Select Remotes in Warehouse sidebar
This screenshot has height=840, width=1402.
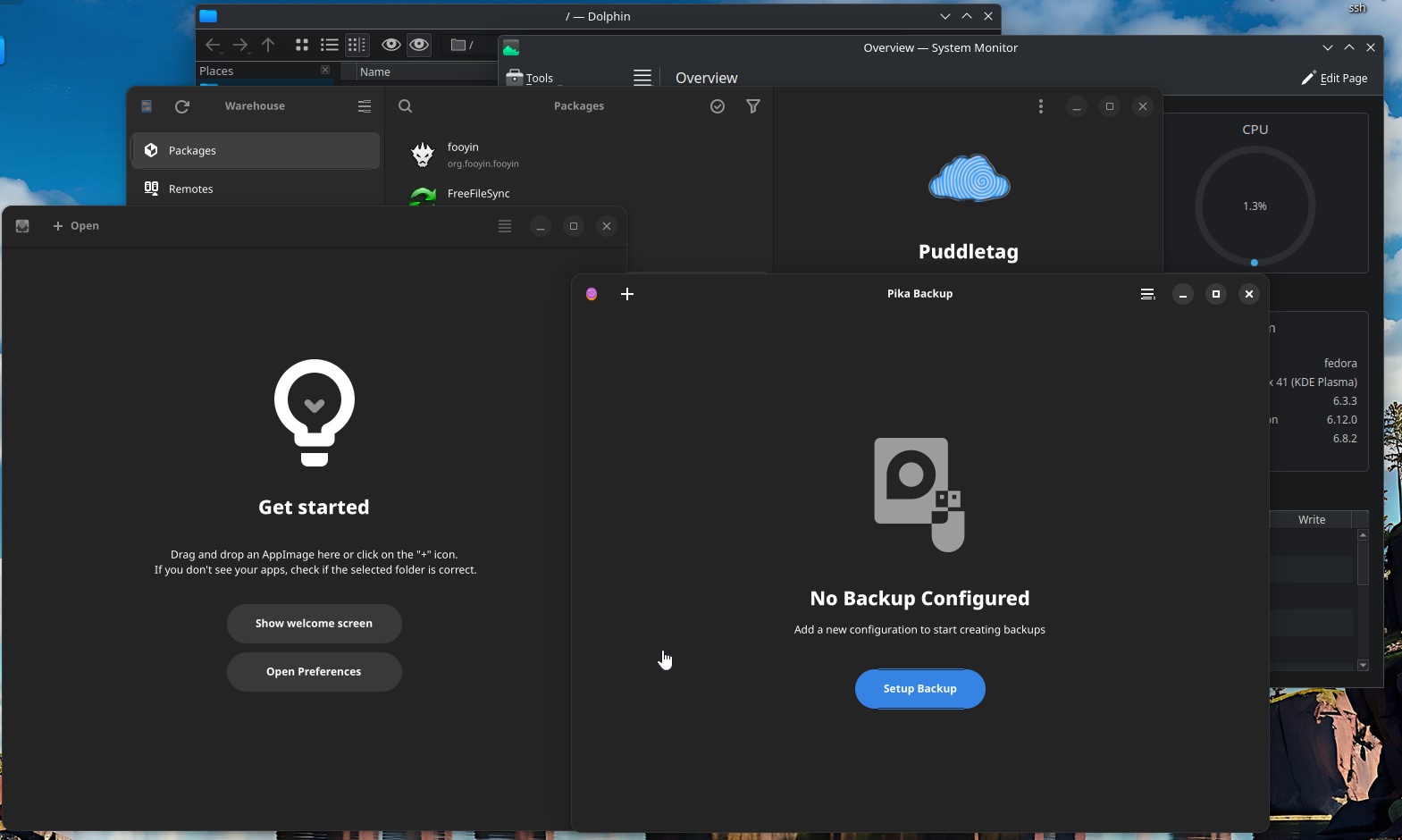click(256, 189)
